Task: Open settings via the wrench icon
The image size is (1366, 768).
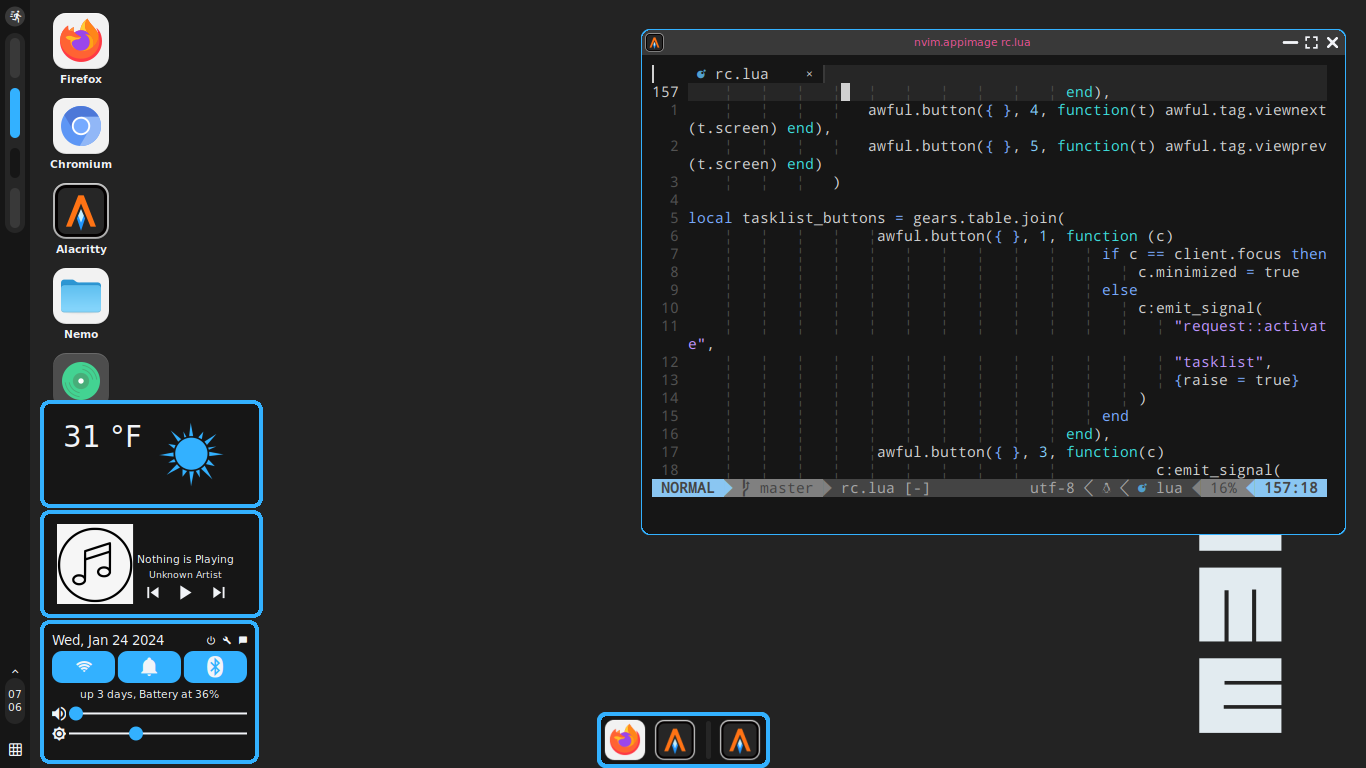Action: pyautogui.click(x=226, y=639)
